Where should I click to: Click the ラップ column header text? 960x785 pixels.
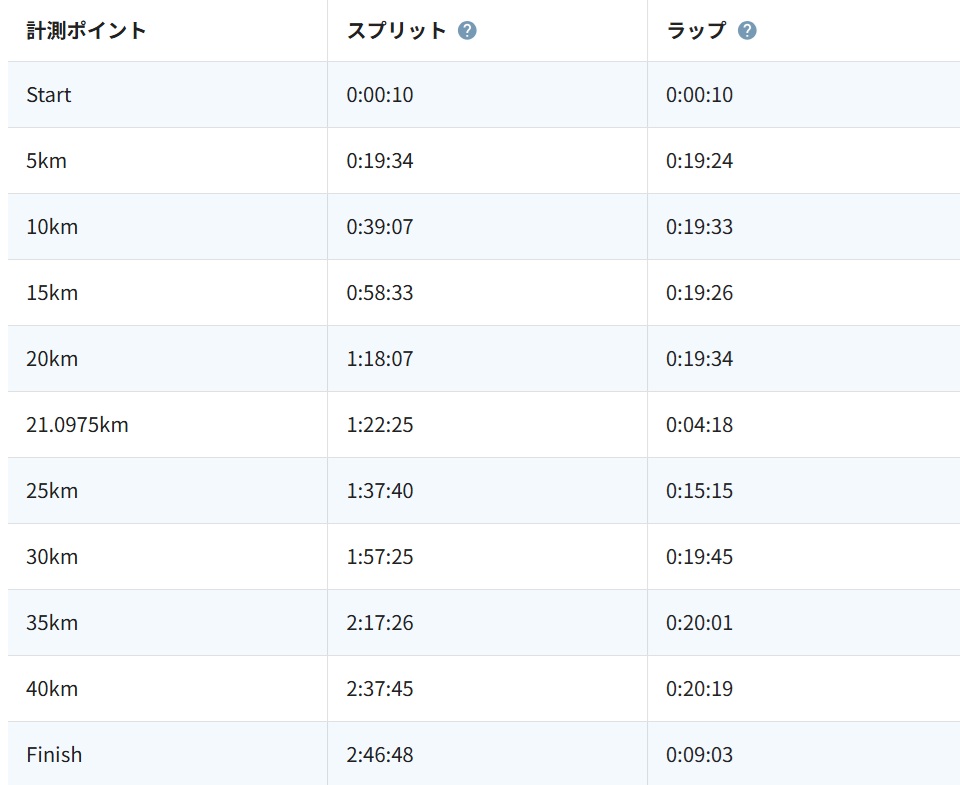(696, 30)
